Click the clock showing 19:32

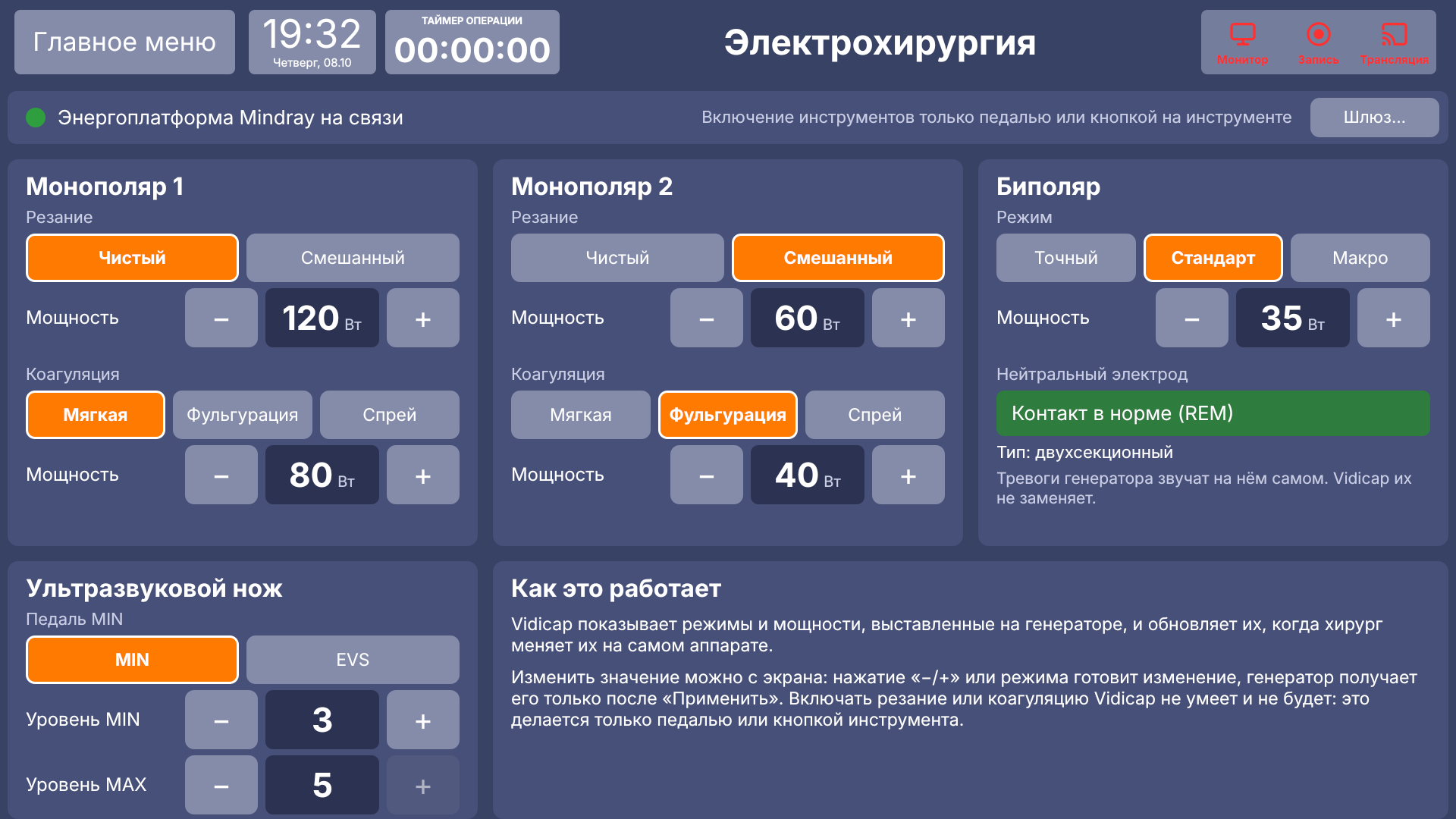click(312, 42)
